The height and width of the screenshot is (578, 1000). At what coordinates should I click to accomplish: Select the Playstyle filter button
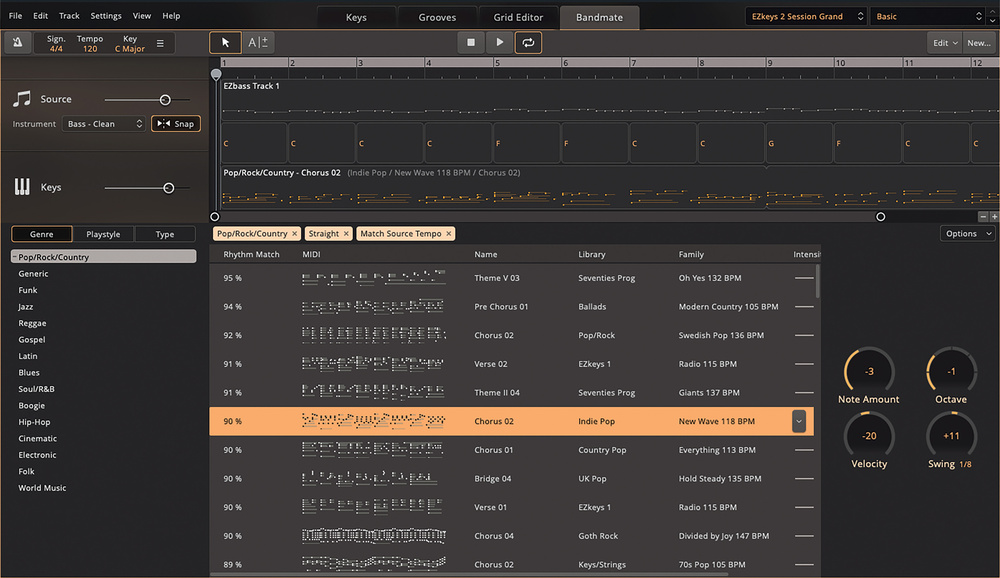[103, 234]
